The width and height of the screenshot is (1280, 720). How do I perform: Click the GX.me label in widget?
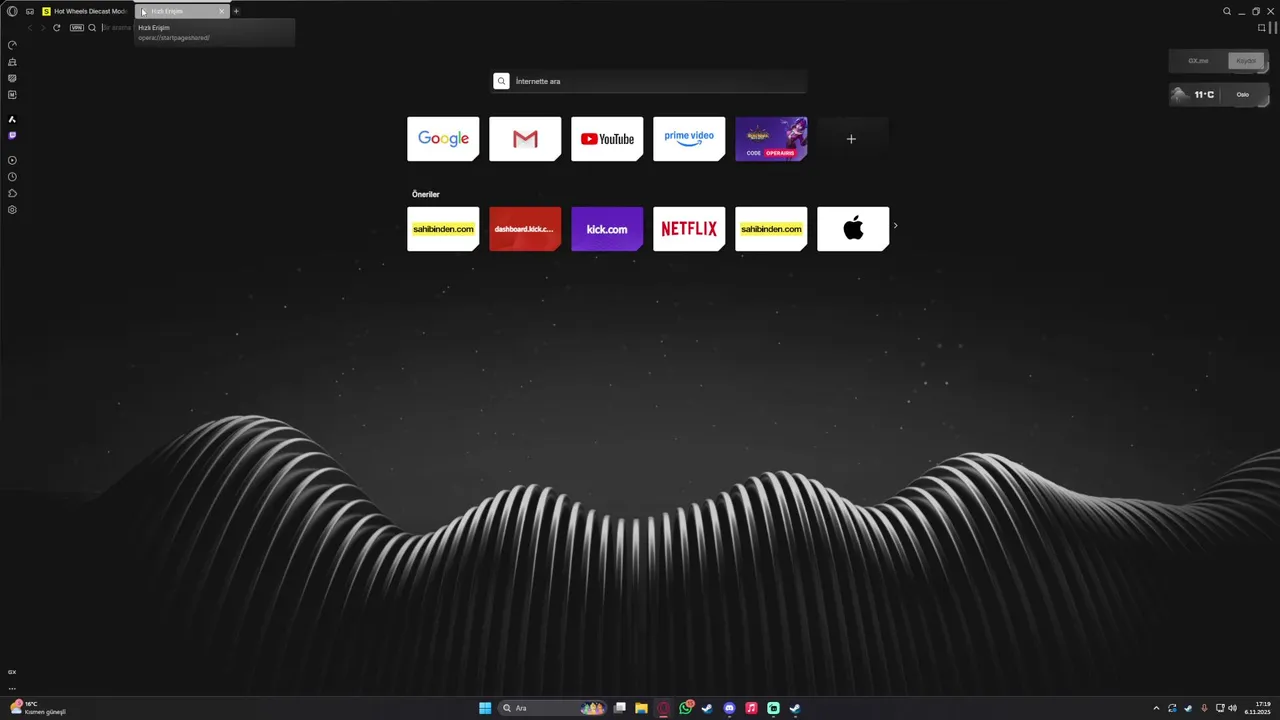1198,61
